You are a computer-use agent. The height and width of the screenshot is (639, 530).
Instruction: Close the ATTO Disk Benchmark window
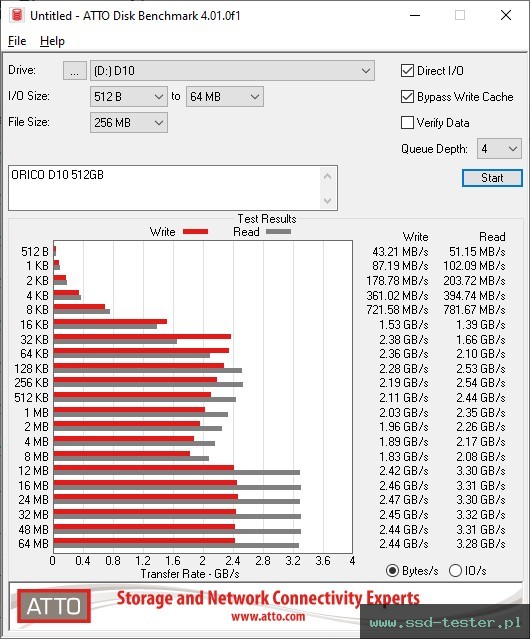pos(506,15)
